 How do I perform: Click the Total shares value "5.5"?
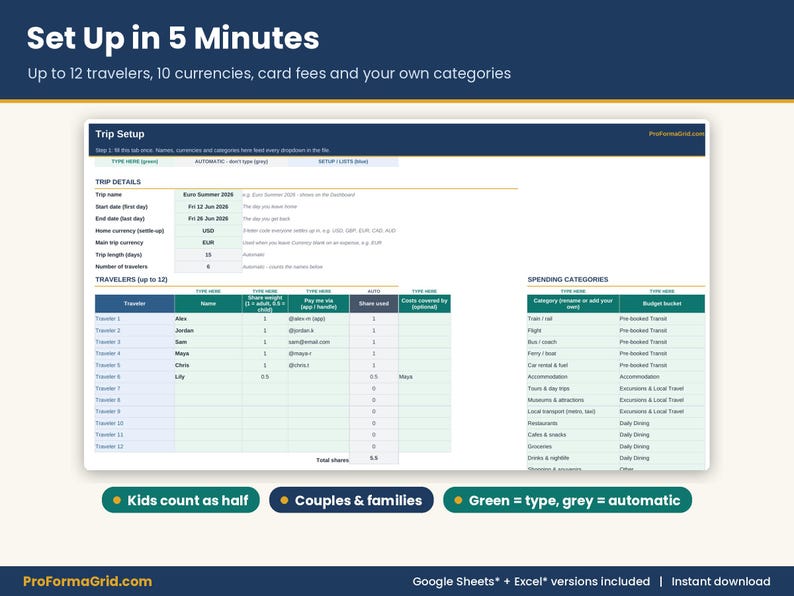pyautogui.click(x=374, y=458)
